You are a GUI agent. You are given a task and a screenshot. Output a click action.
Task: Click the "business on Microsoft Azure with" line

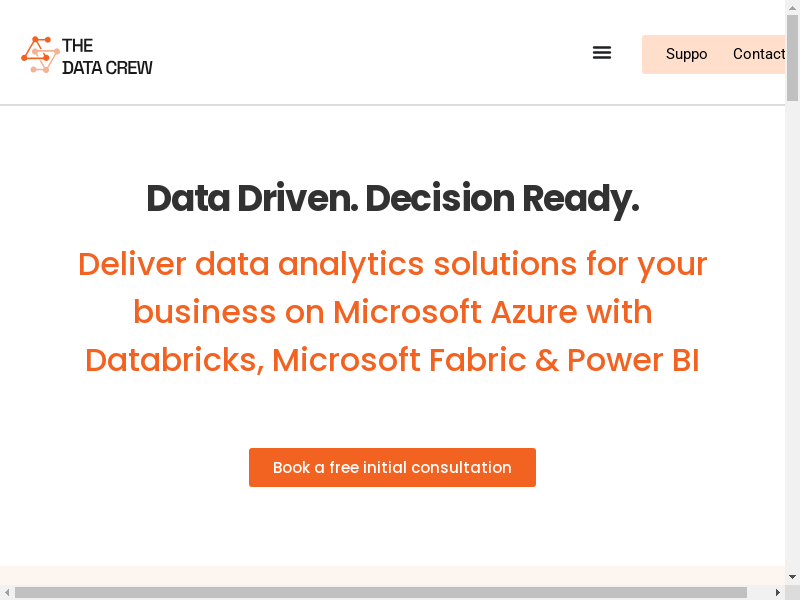[392, 312]
